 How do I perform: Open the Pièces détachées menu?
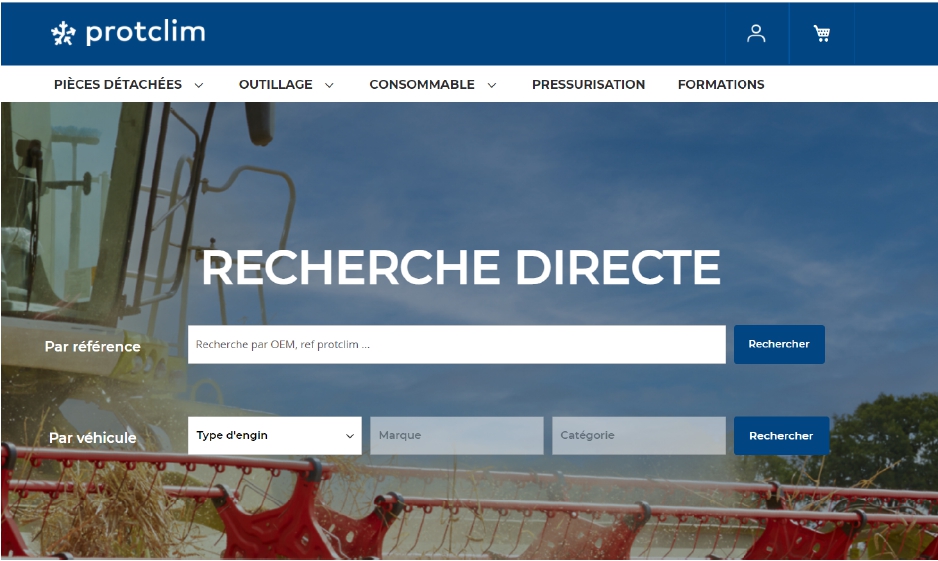[x=118, y=84]
